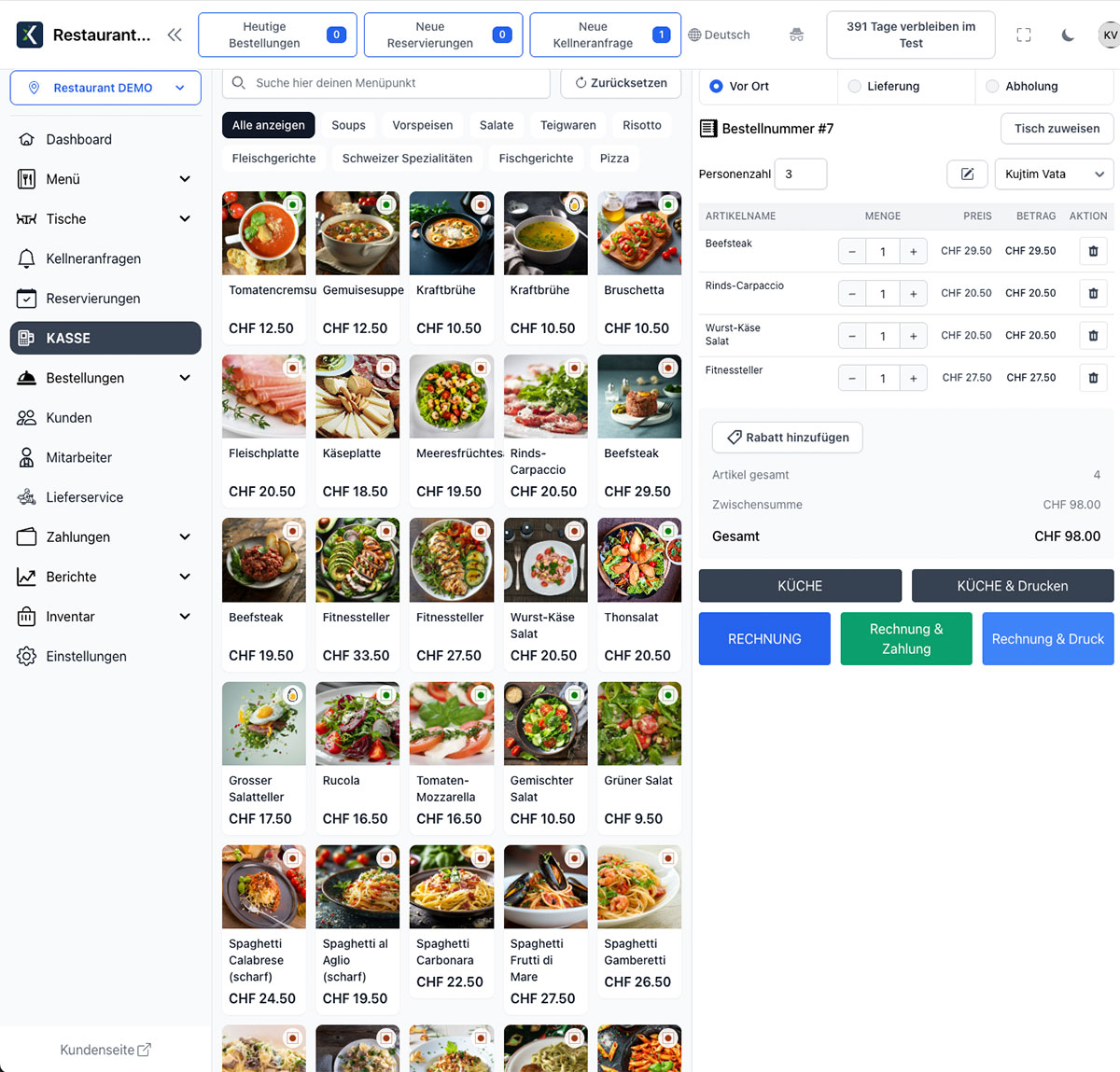The height and width of the screenshot is (1072, 1120).
Task: Open the Kujtim Vata waiter dropdown
Action: click(1054, 174)
